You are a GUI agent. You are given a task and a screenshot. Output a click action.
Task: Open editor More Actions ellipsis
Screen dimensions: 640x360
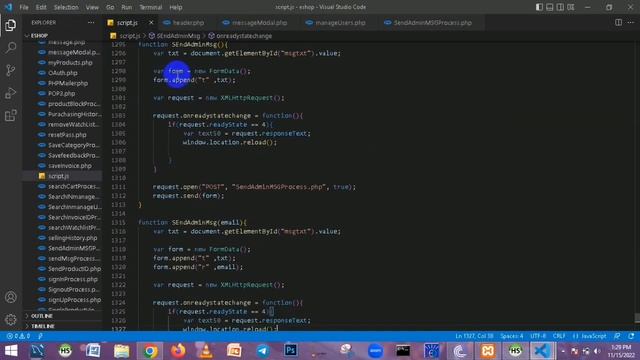click(x=631, y=22)
